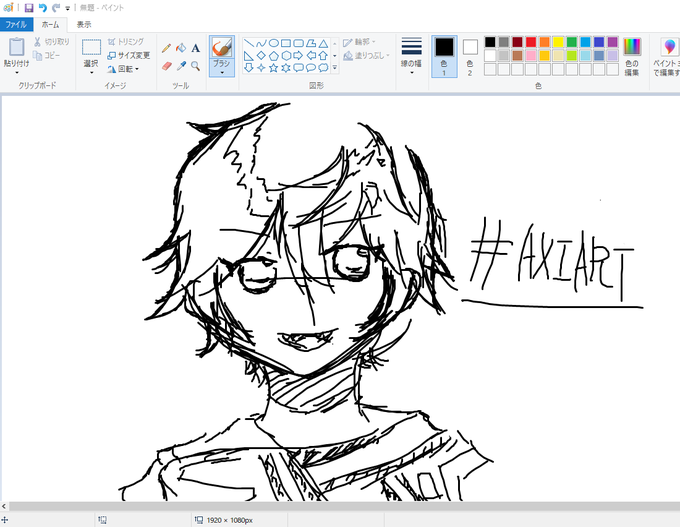
Task: Switch to the 表示 tab
Action: 84,24
